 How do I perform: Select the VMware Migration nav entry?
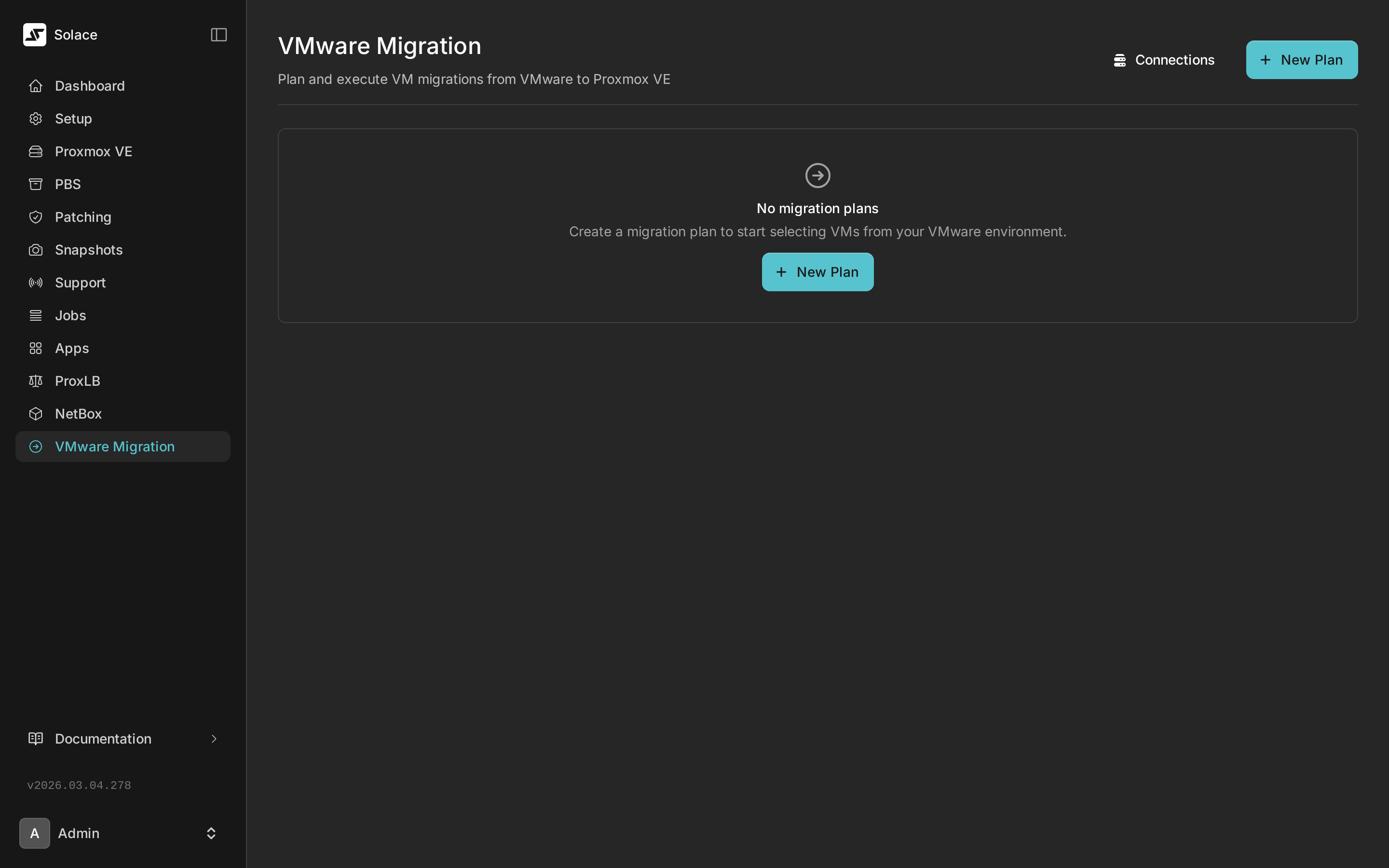click(x=115, y=446)
